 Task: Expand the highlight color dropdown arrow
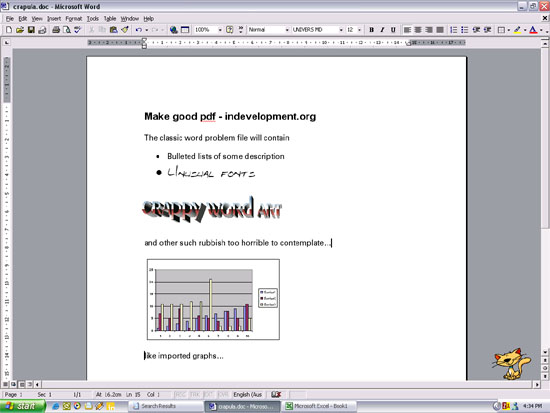[525, 30]
